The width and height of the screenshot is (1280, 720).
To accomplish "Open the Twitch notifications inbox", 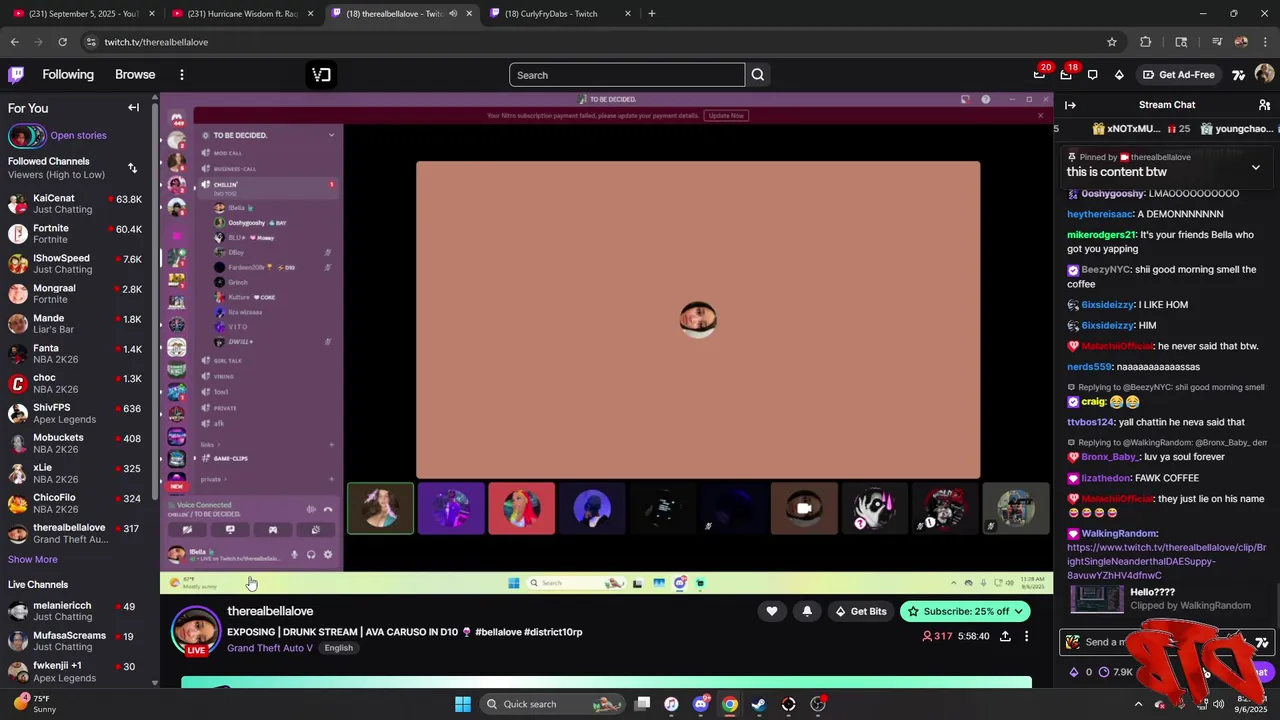I will [x=1066, y=75].
